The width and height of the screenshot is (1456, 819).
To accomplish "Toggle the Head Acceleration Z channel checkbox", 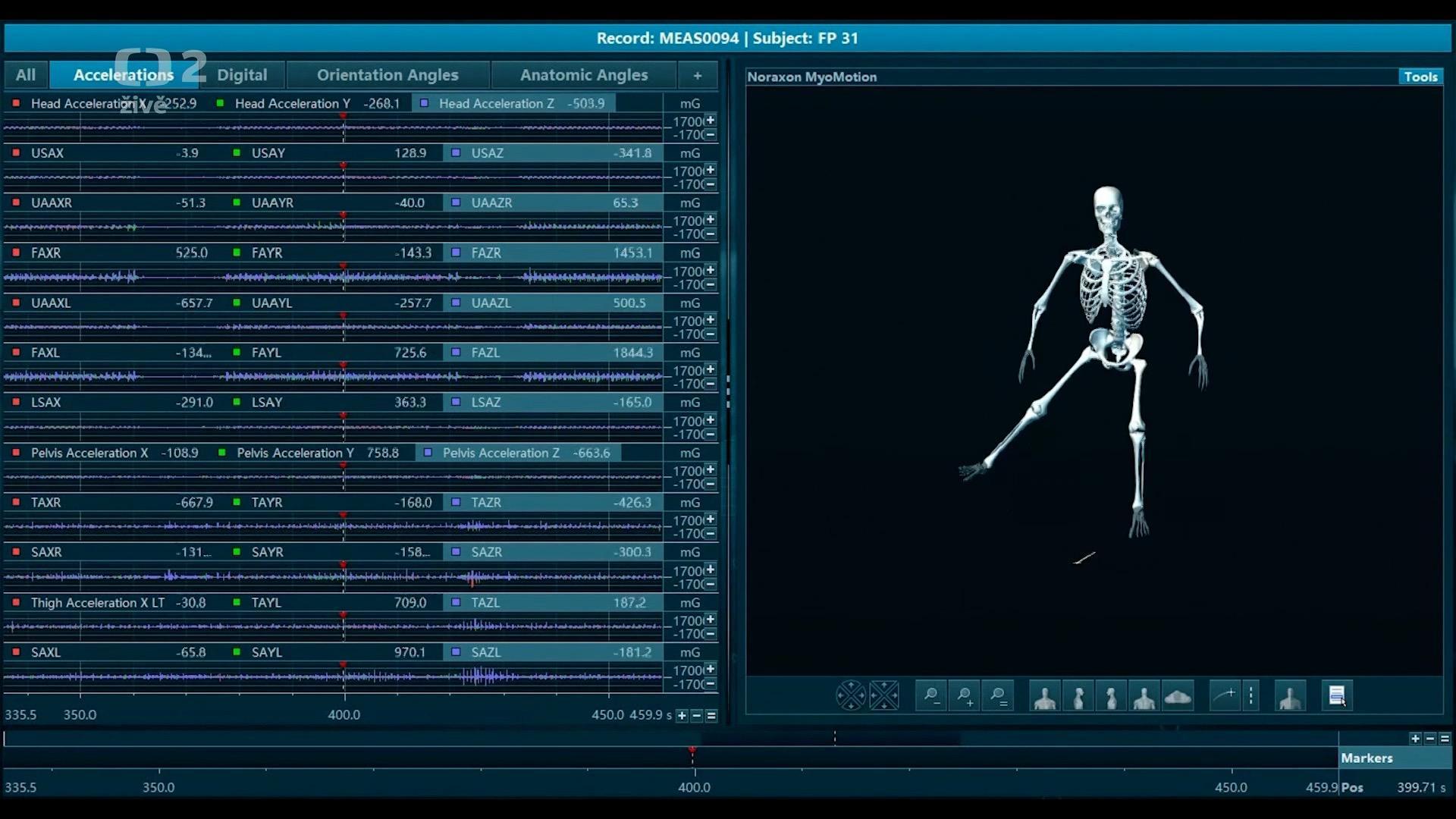I will point(425,103).
